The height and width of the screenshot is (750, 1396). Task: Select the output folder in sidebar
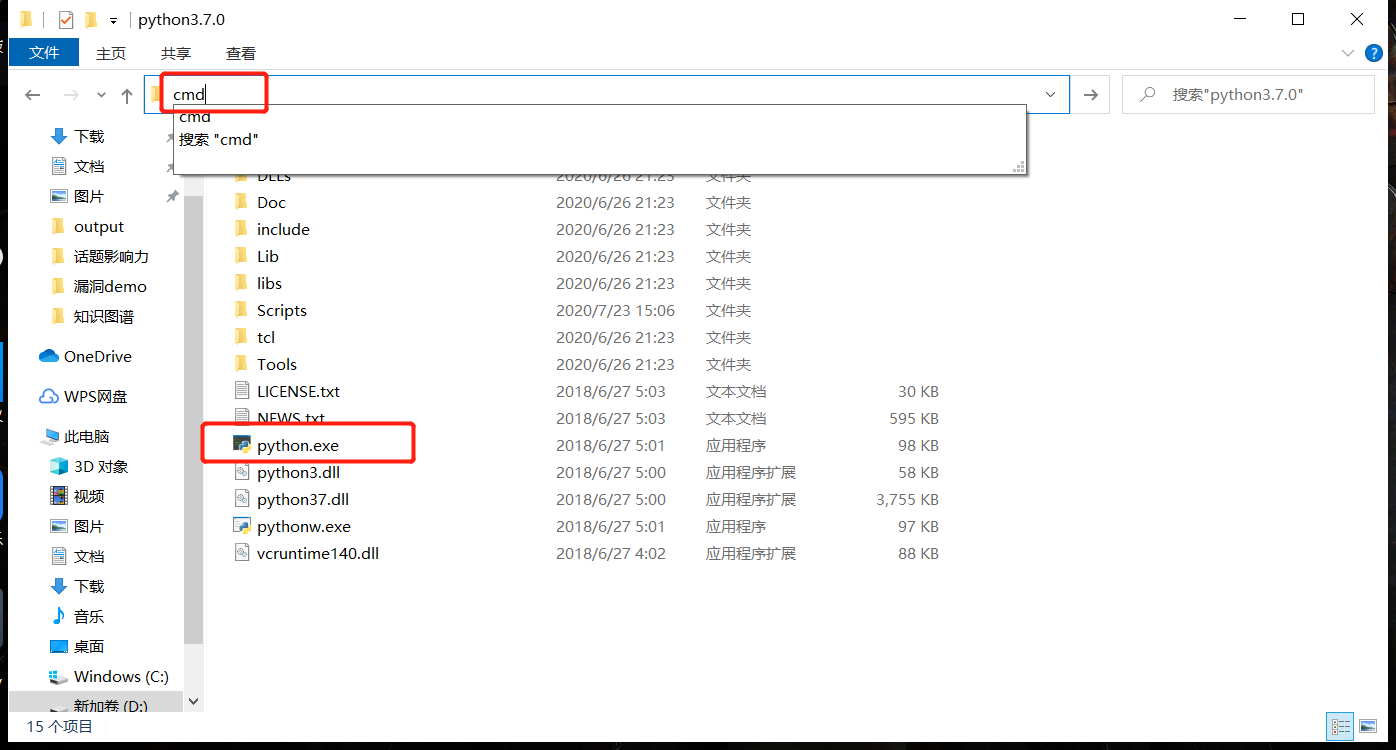(x=99, y=226)
